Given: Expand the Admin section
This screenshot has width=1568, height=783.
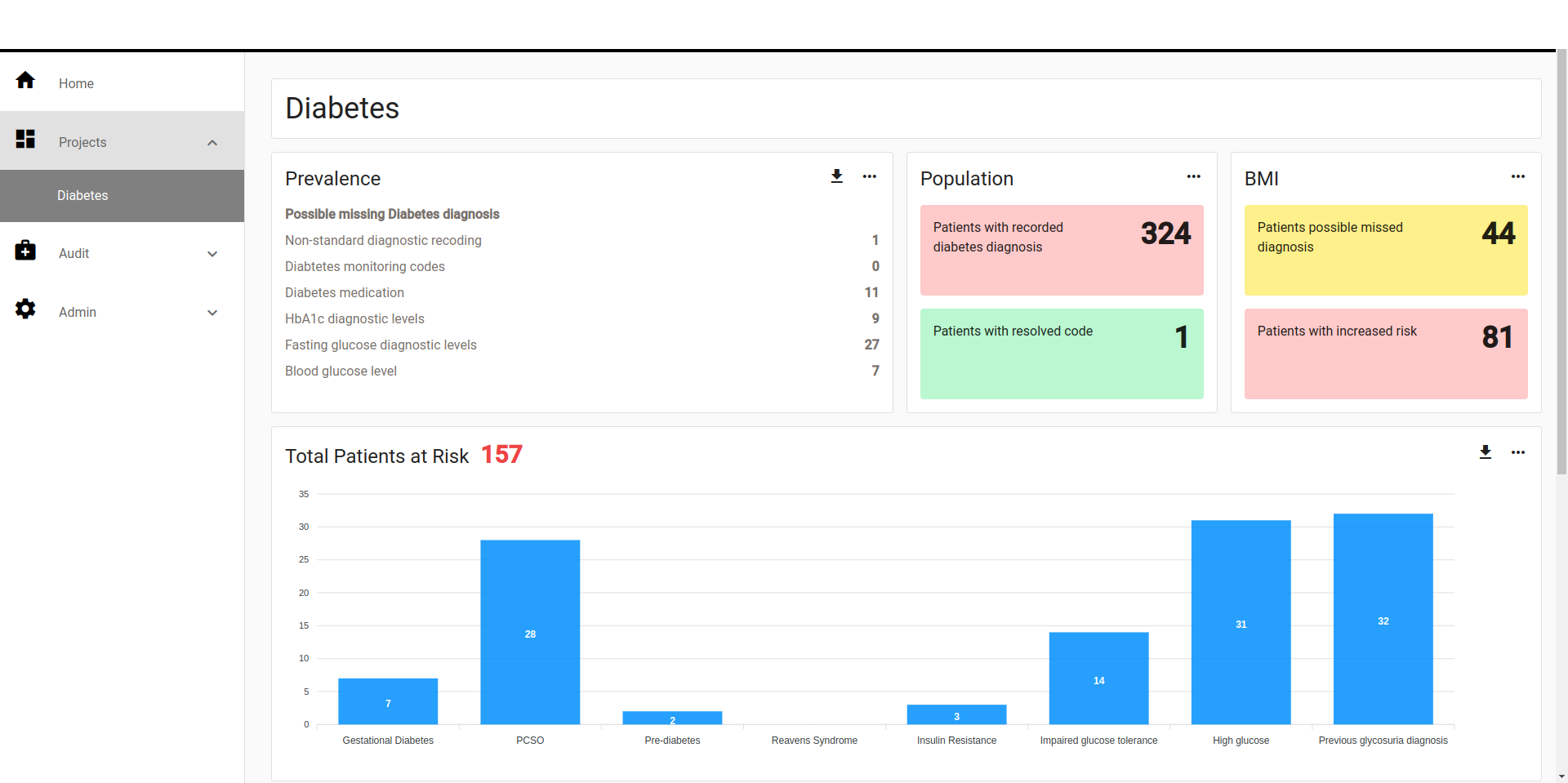Looking at the screenshot, I should coord(212,313).
